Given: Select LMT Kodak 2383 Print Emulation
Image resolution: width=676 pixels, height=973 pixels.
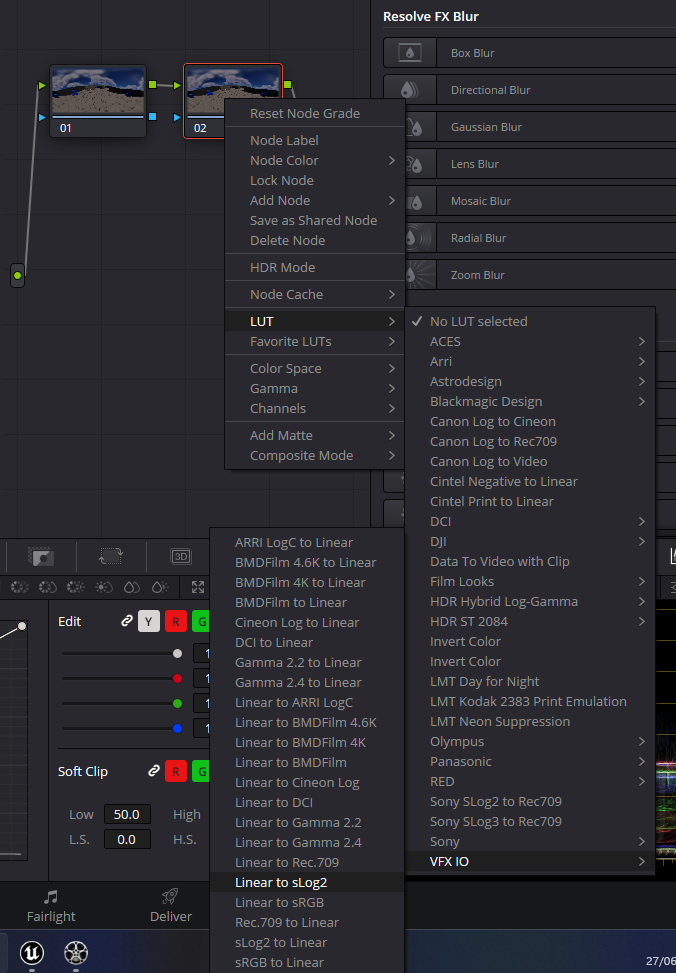Looking at the screenshot, I should tap(530, 701).
